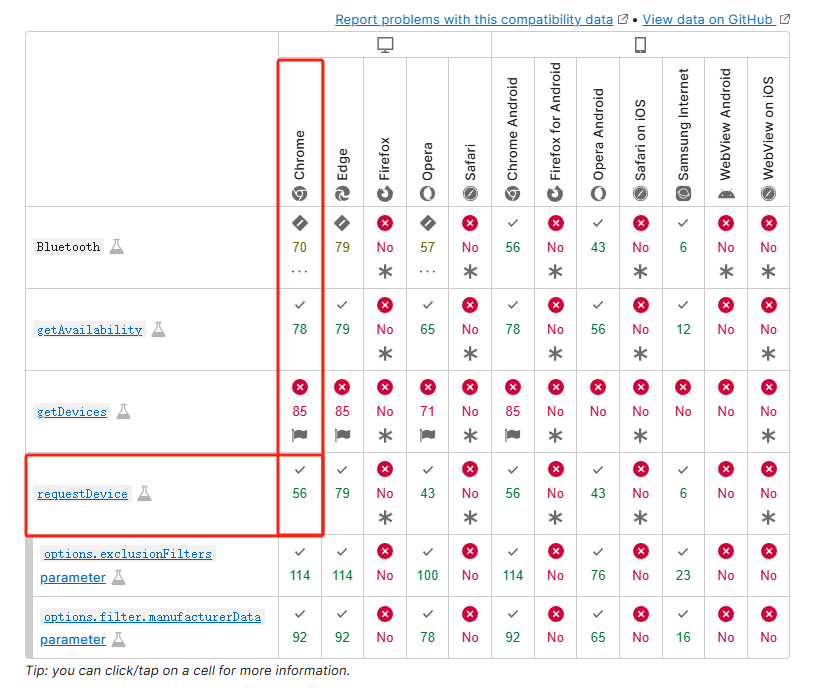Open the View data on GitHub link
820x689 pixels.
[x=710, y=19]
